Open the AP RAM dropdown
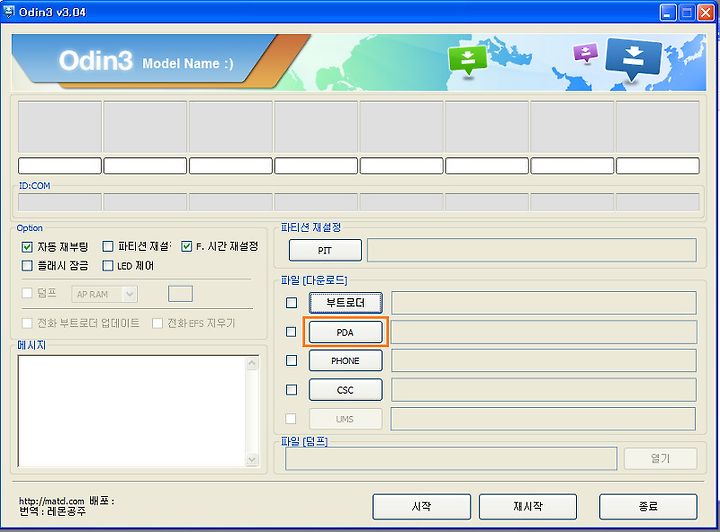Image resolution: width=720 pixels, height=532 pixels. 105,294
